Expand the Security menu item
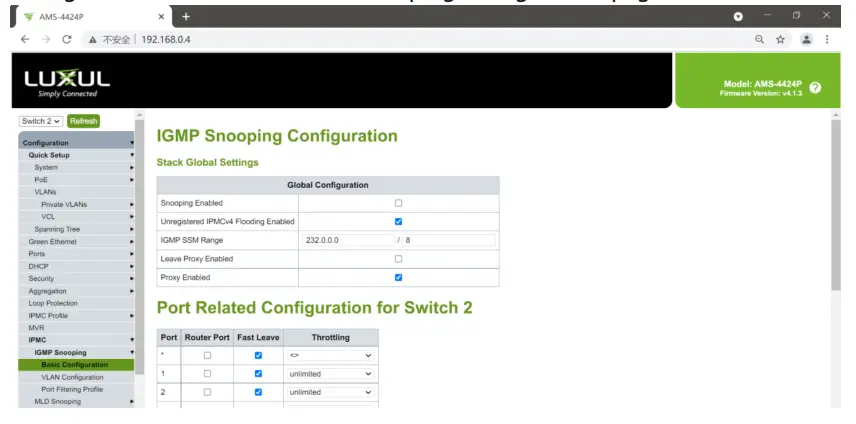This screenshot has height=424, width=856. coord(76,279)
